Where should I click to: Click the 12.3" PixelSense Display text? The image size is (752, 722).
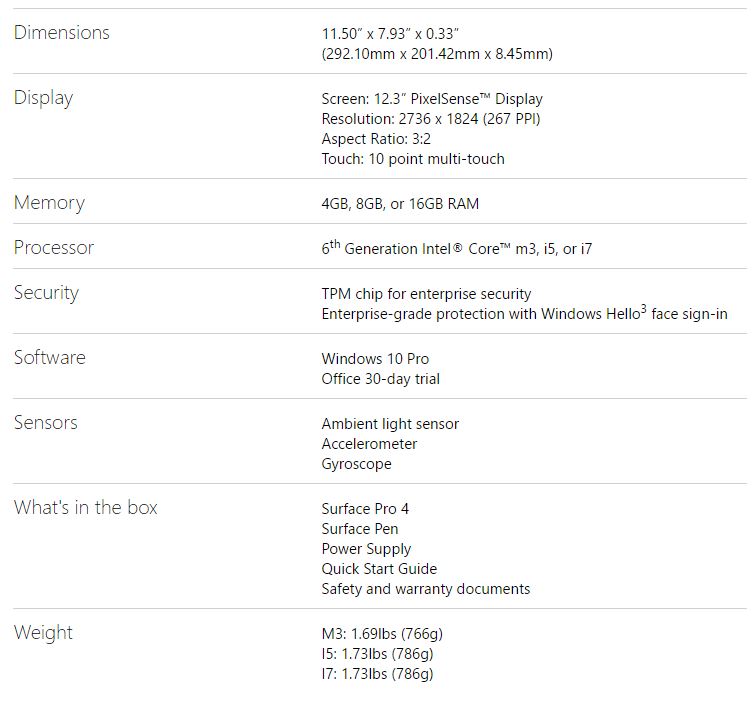coord(432,99)
